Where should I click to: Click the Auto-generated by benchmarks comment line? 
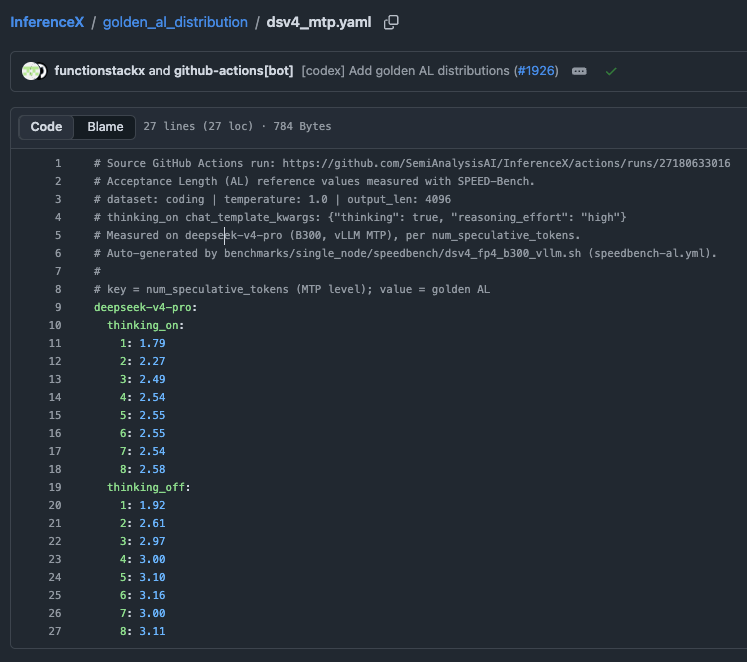[405, 253]
